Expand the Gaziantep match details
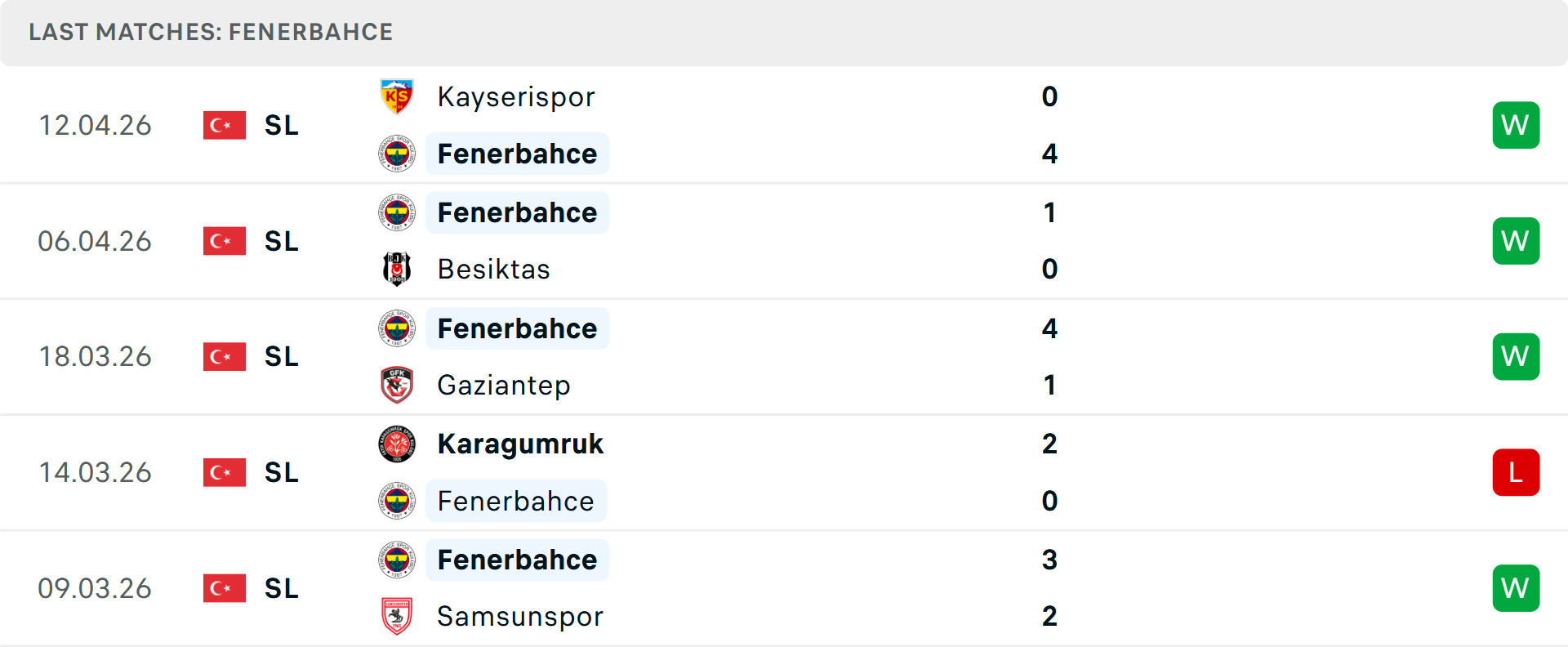 [x=784, y=356]
